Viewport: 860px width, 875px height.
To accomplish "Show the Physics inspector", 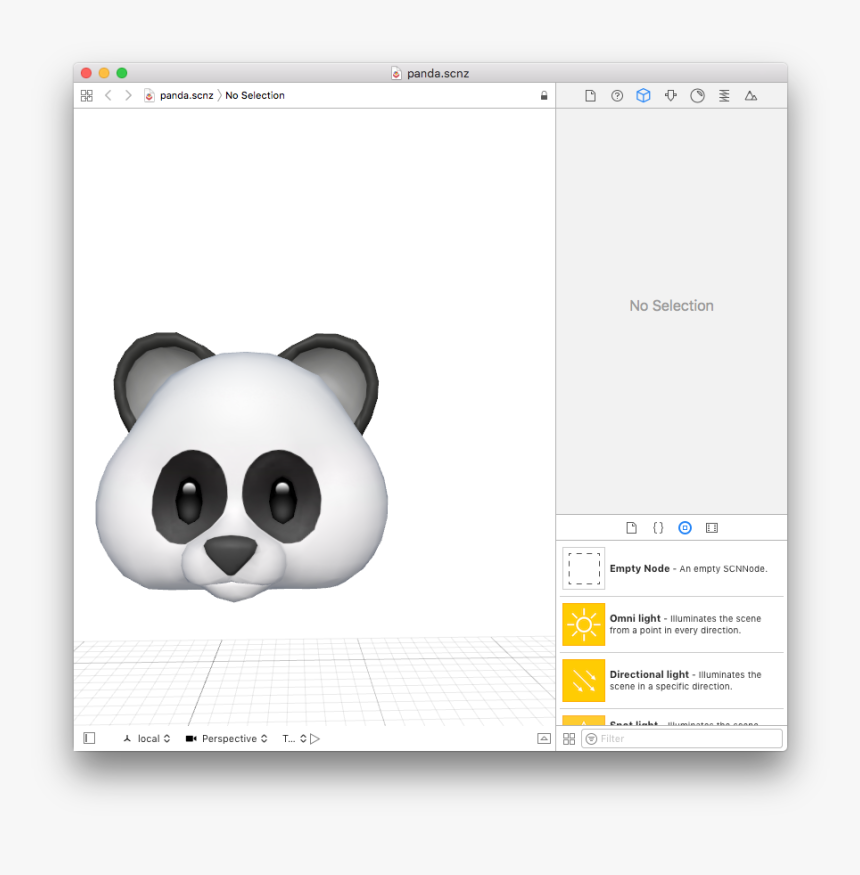I will point(724,96).
